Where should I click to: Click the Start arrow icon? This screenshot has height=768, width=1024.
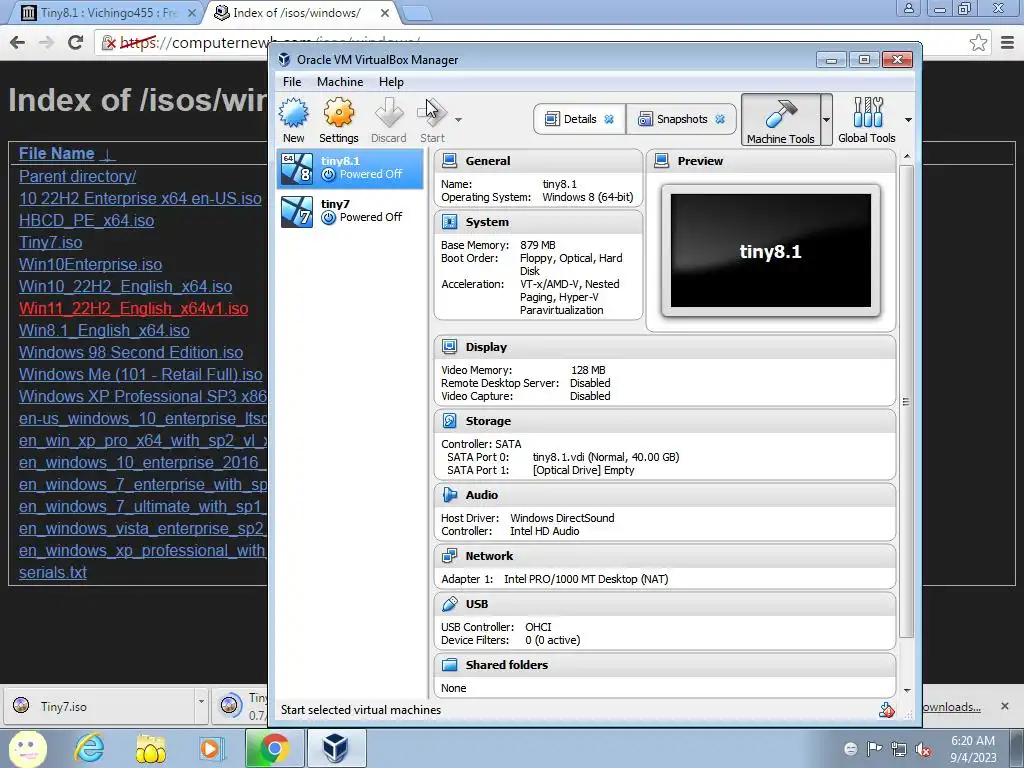pyautogui.click(x=432, y=112)
